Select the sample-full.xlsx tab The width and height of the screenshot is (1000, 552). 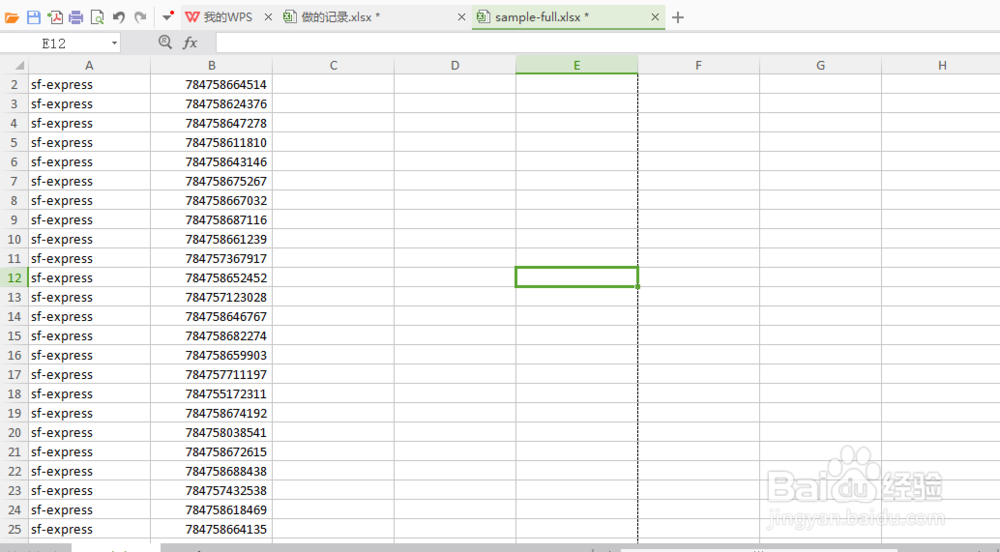pyautogui.click(x=541, y=17)
